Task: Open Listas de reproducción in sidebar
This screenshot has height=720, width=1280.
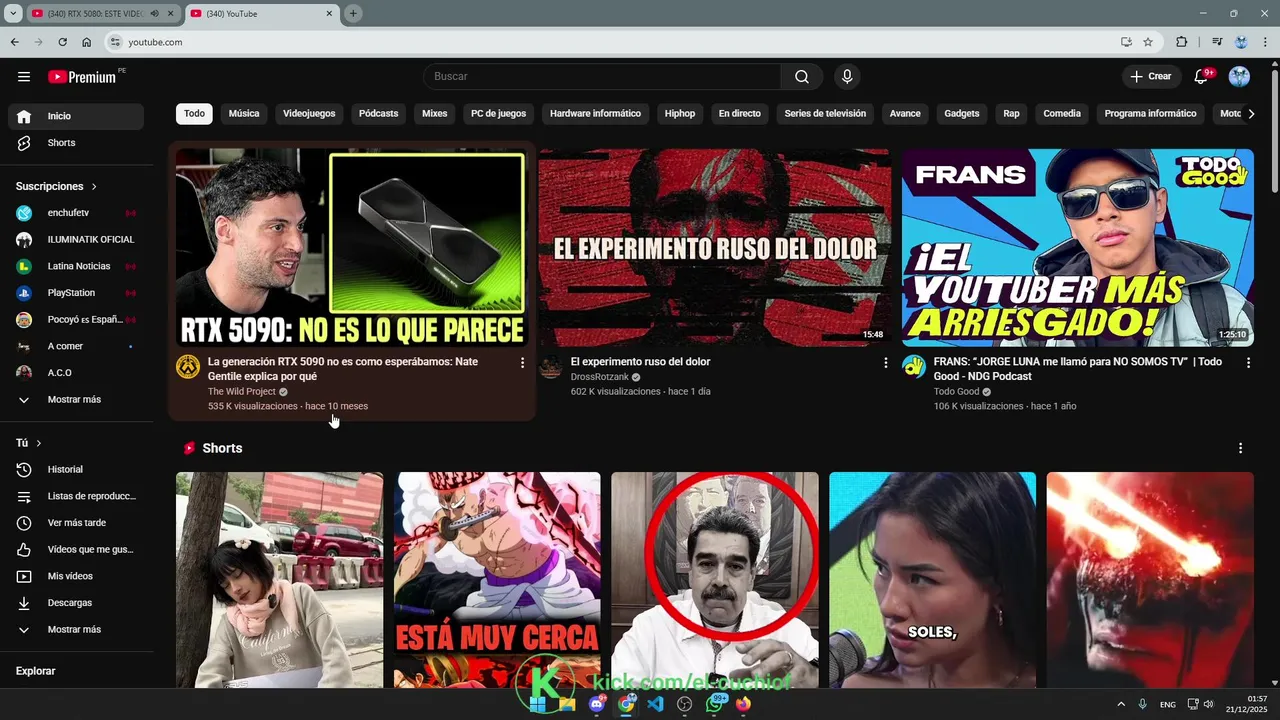Action: coord(76,496)
